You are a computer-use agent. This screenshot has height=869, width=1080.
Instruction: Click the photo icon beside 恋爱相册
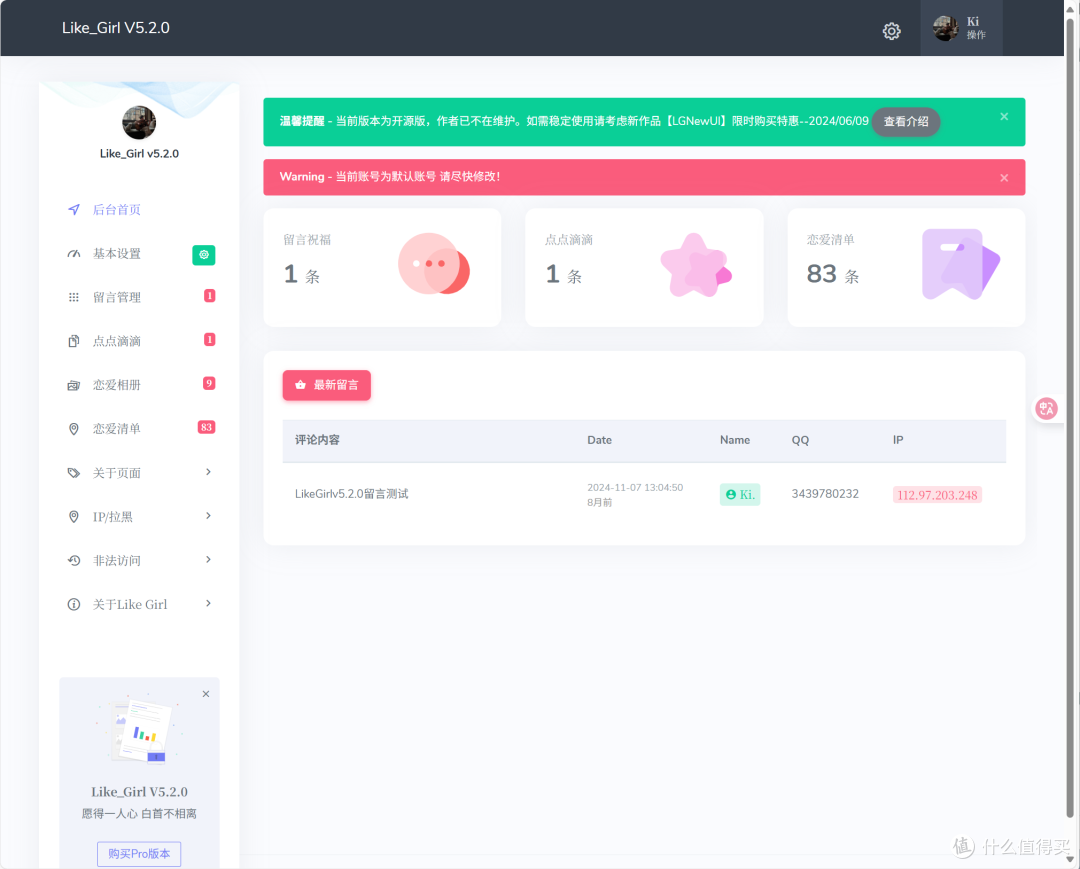point(74,385)
